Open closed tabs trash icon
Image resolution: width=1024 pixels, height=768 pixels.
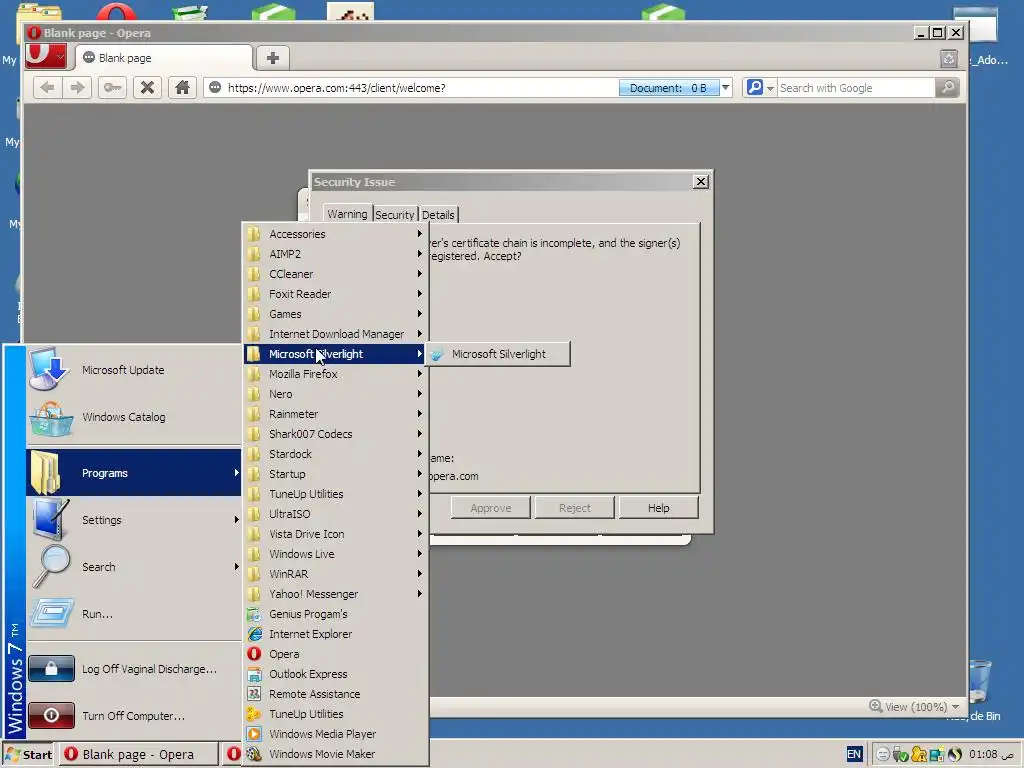pyautogui.click(x=948, y=59)
